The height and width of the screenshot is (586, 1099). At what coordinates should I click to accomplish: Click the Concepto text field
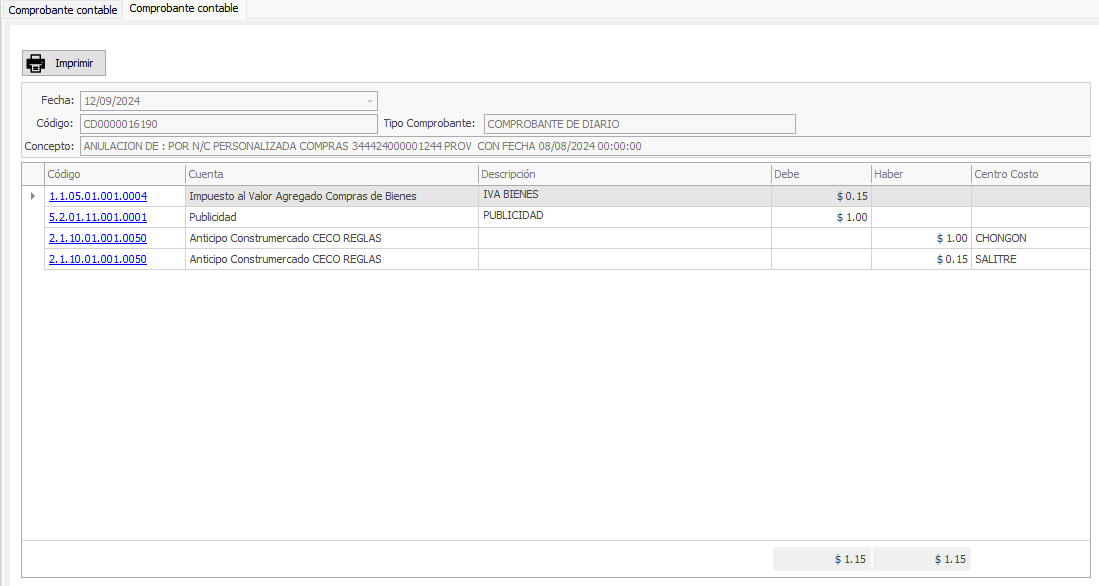584,146
